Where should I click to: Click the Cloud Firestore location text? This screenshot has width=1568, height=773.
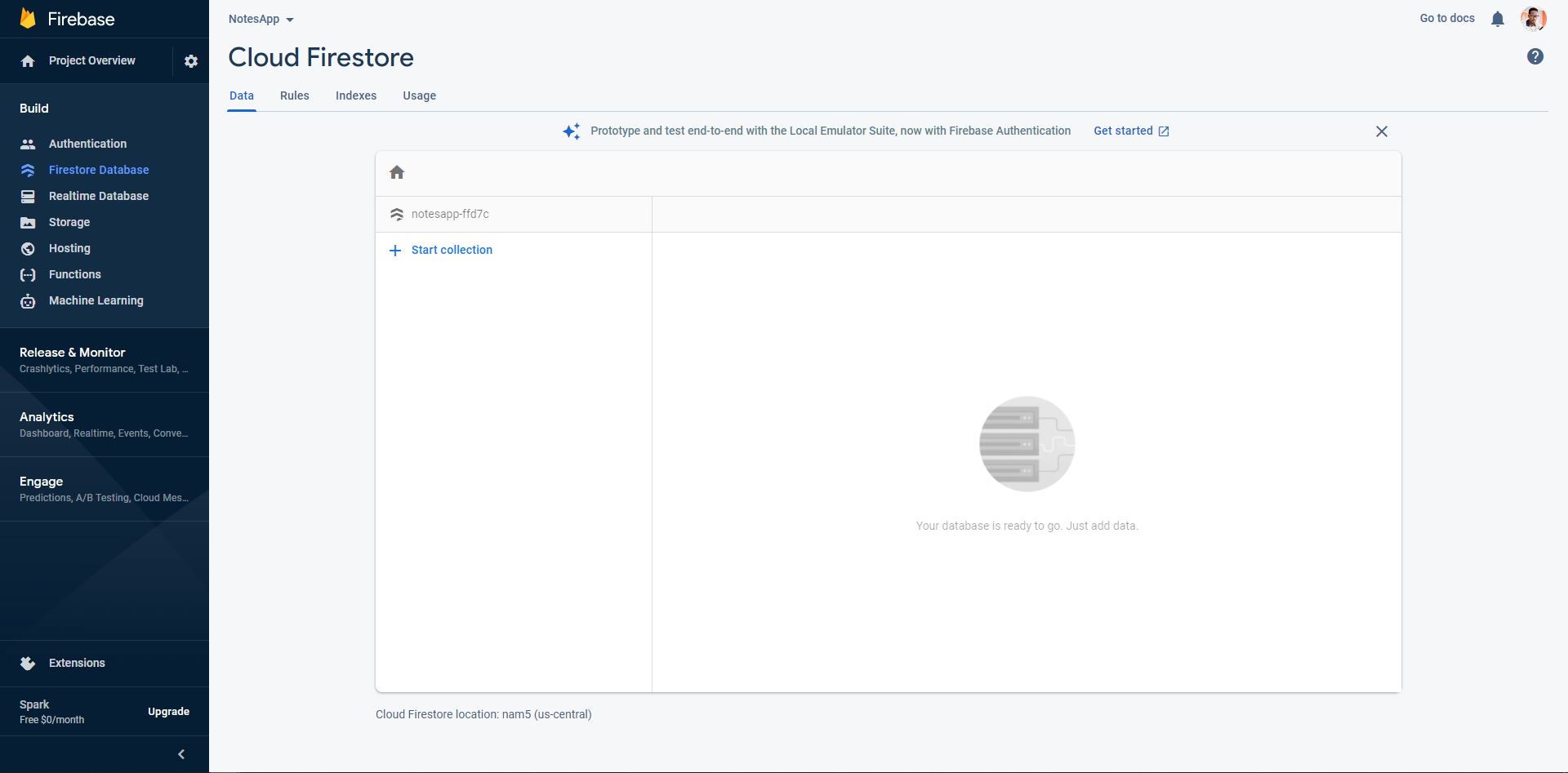click(x=483, y=714)
